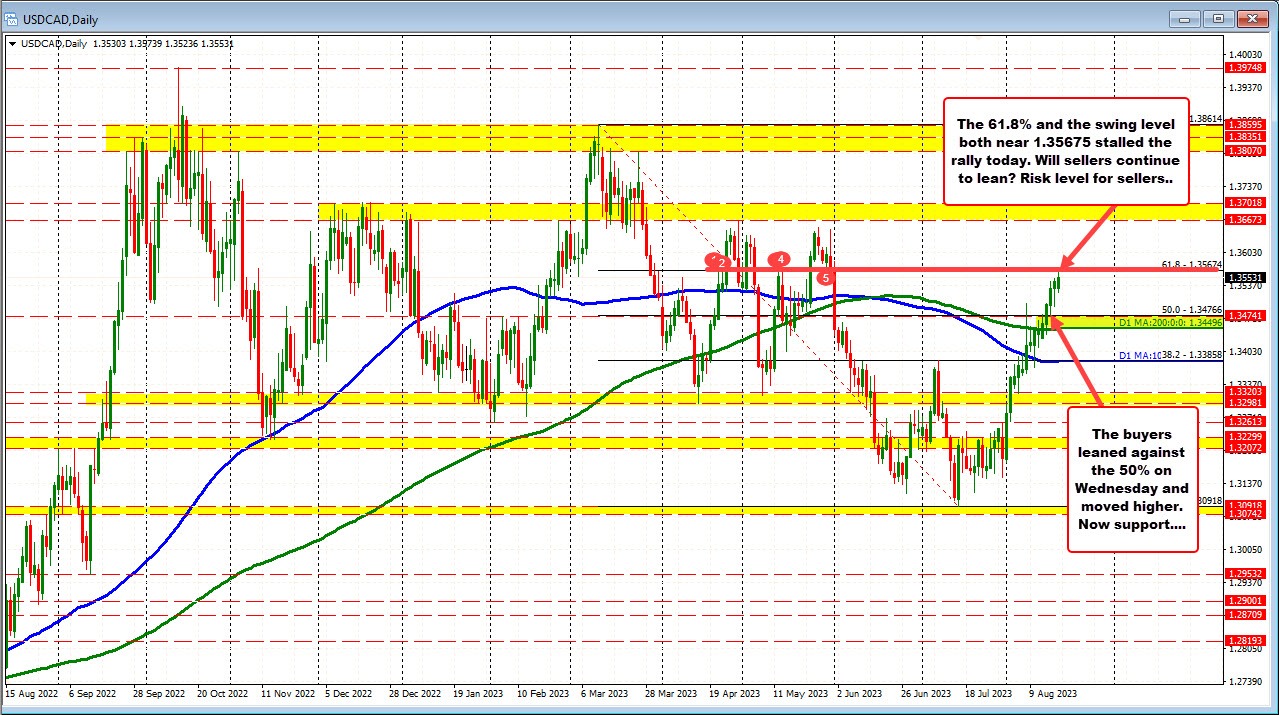Click the sellers risk level annotation box
The width and height of the screenshot is (1279, 715).
(x=1066, y=146)
